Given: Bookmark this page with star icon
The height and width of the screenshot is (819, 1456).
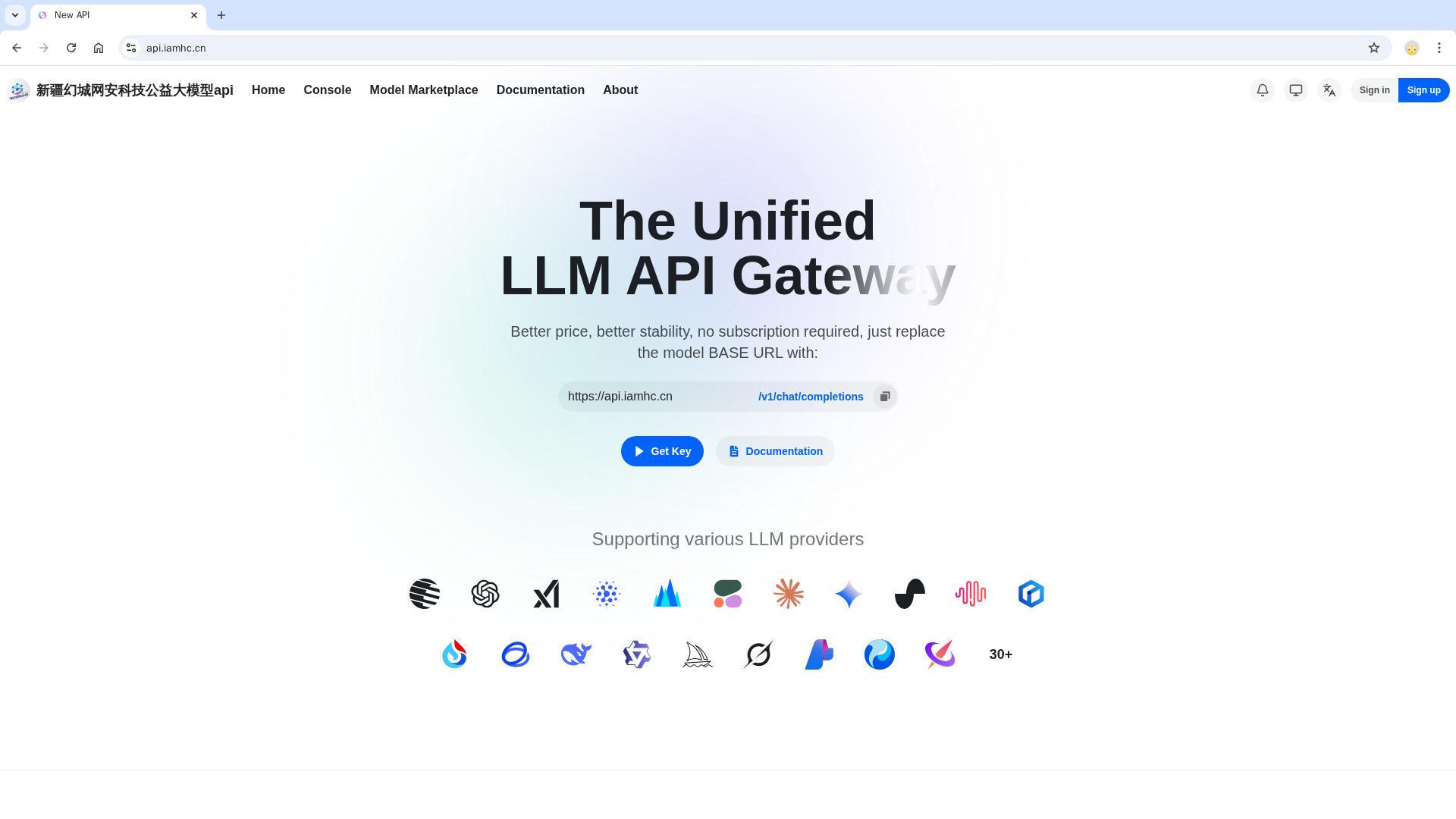Looking at the screenshot, I should 1374,48.
